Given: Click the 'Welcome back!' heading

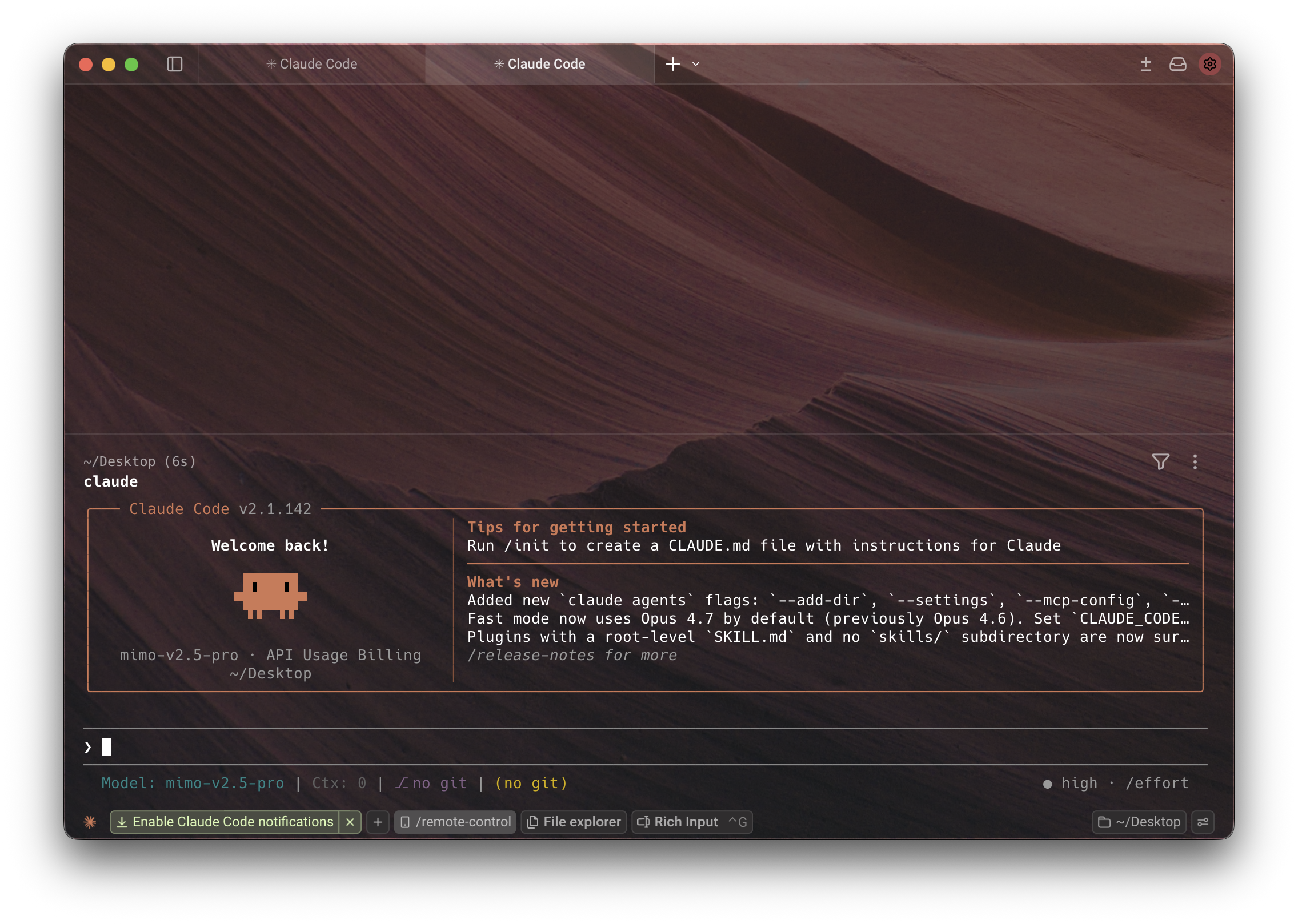Looking at the screenshot, I should click(x=270, y=545).
